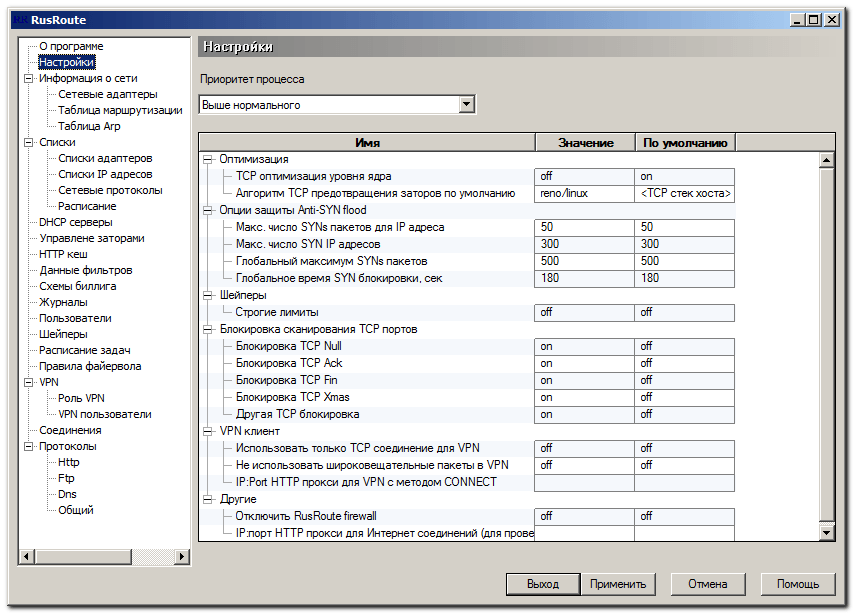Open Шейперы in the left tree

[63, 334]
